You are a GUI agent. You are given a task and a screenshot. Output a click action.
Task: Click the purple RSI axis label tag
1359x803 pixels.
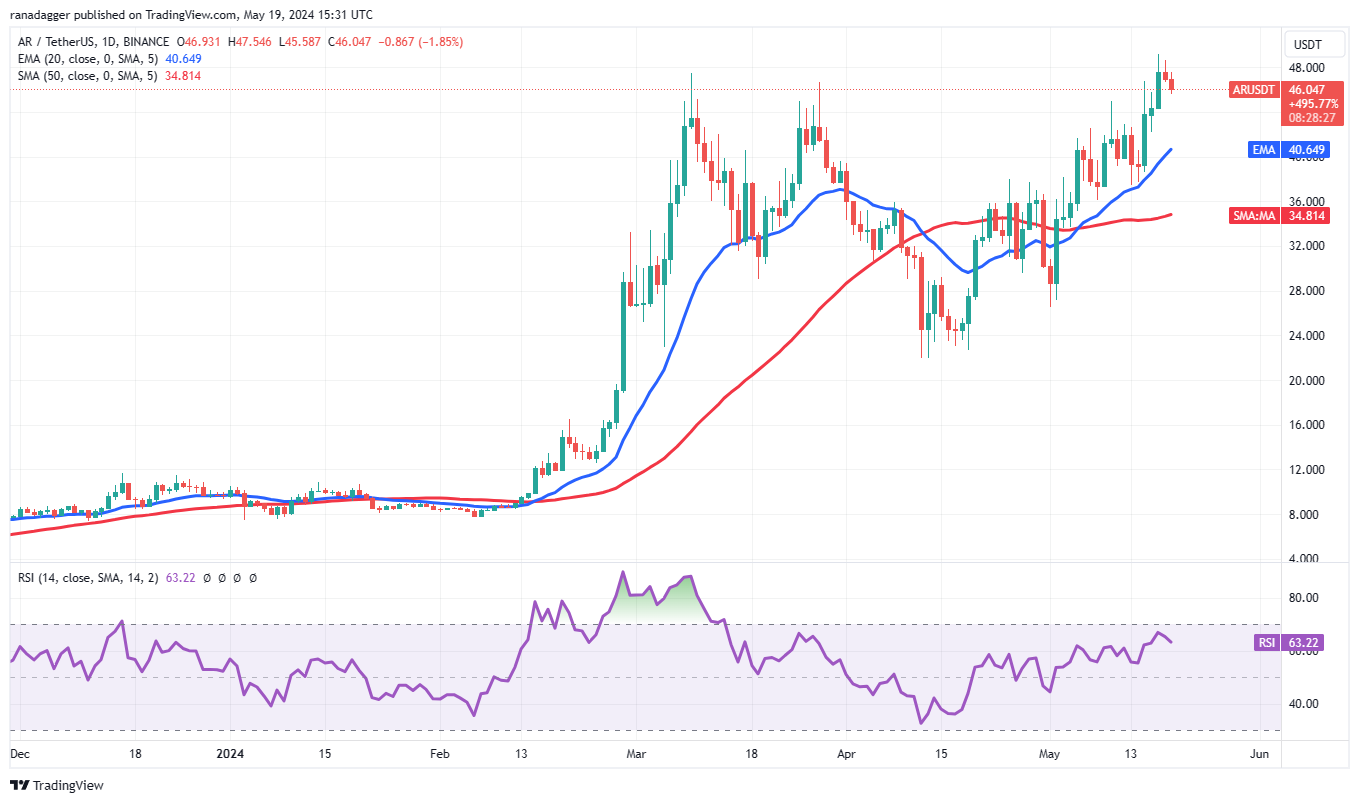(1268, 643)
